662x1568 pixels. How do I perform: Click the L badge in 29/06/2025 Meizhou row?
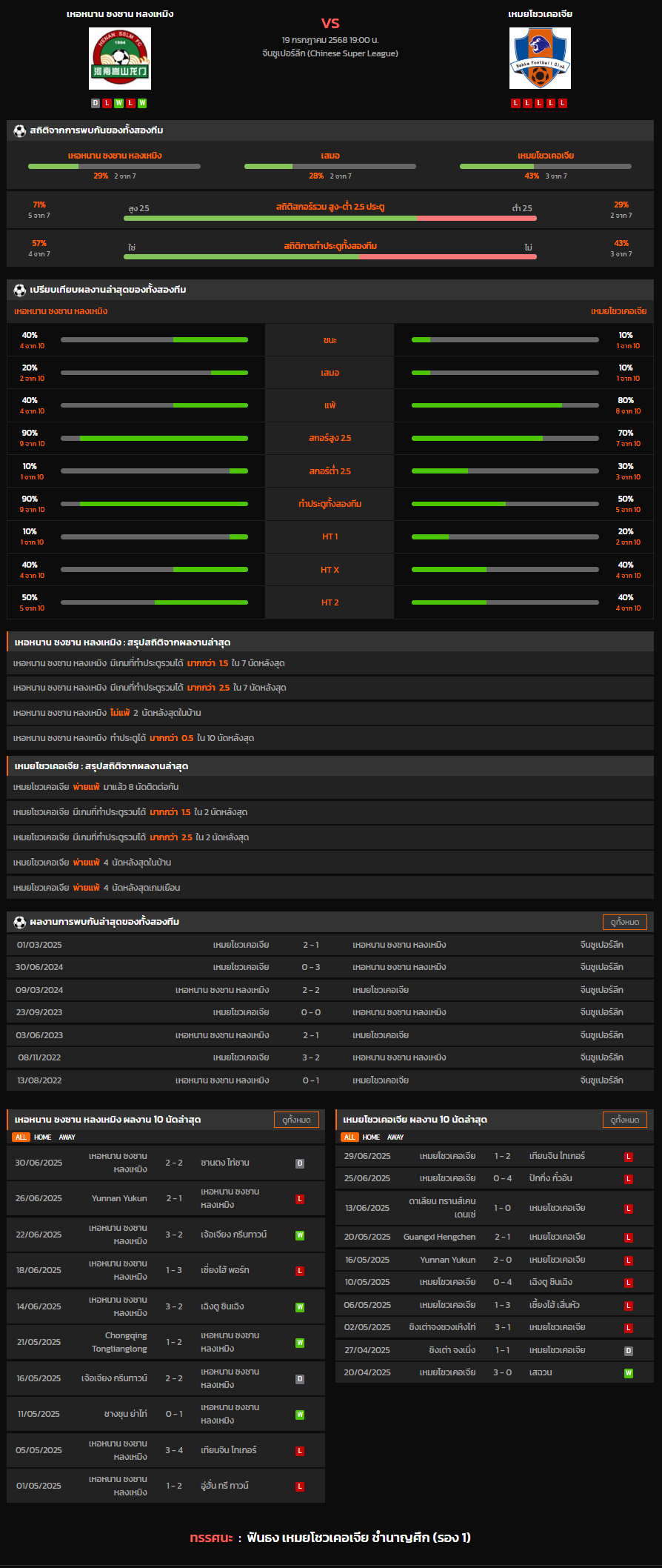tap(628, 1157)
